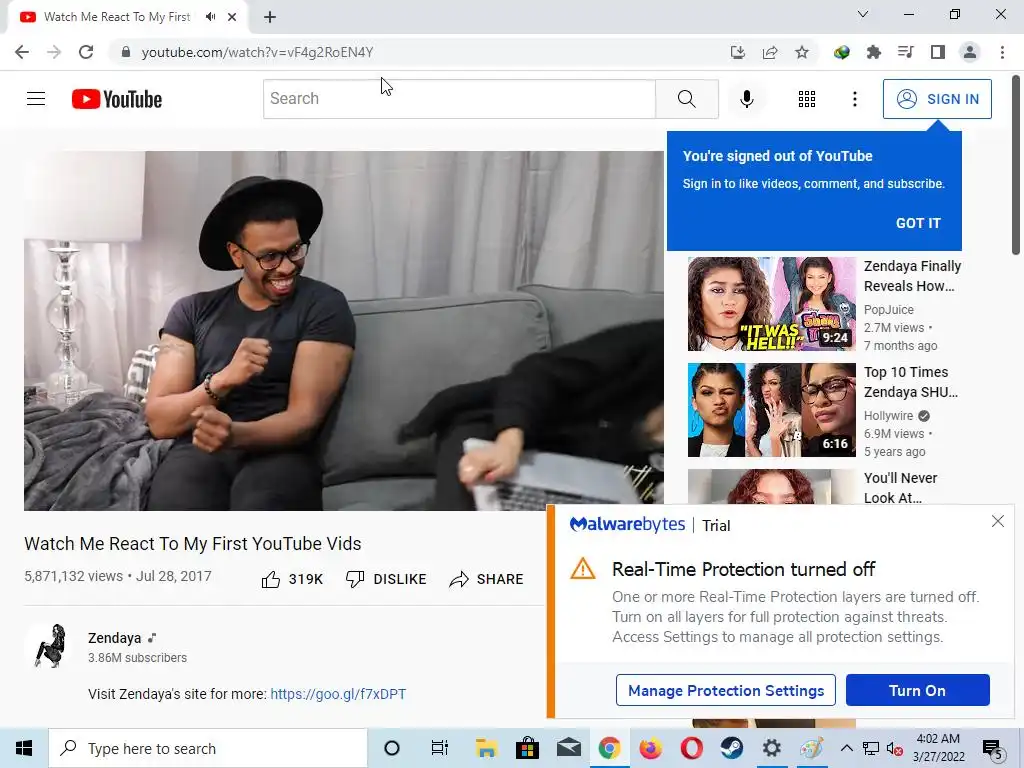Click the SIGN IN button

click(x=937, y=99)
